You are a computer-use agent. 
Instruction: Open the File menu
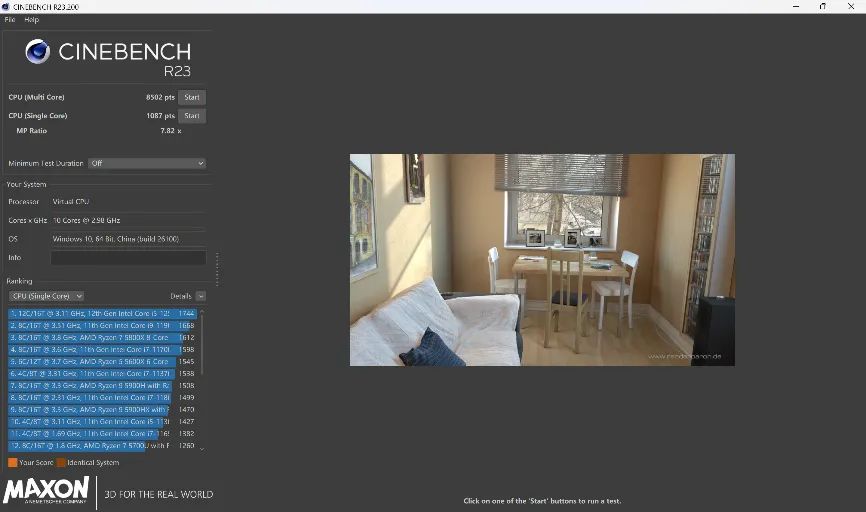point(10,19)
